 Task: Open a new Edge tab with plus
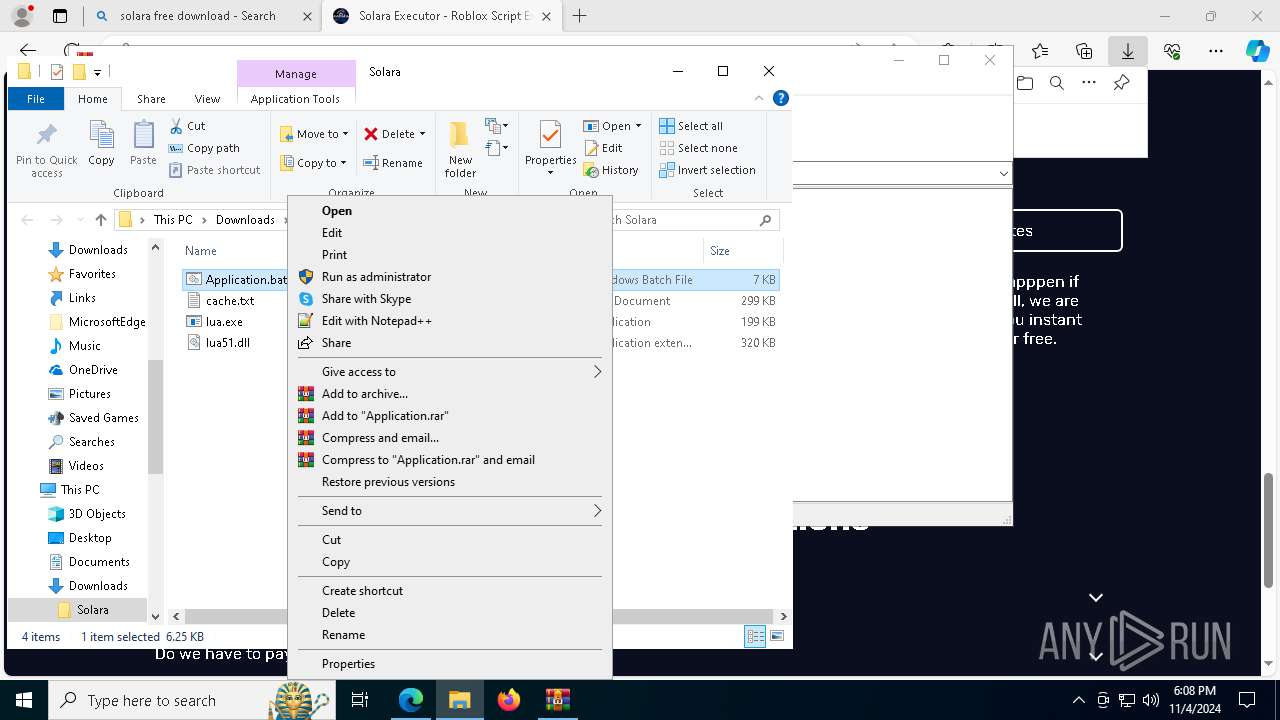579,16
